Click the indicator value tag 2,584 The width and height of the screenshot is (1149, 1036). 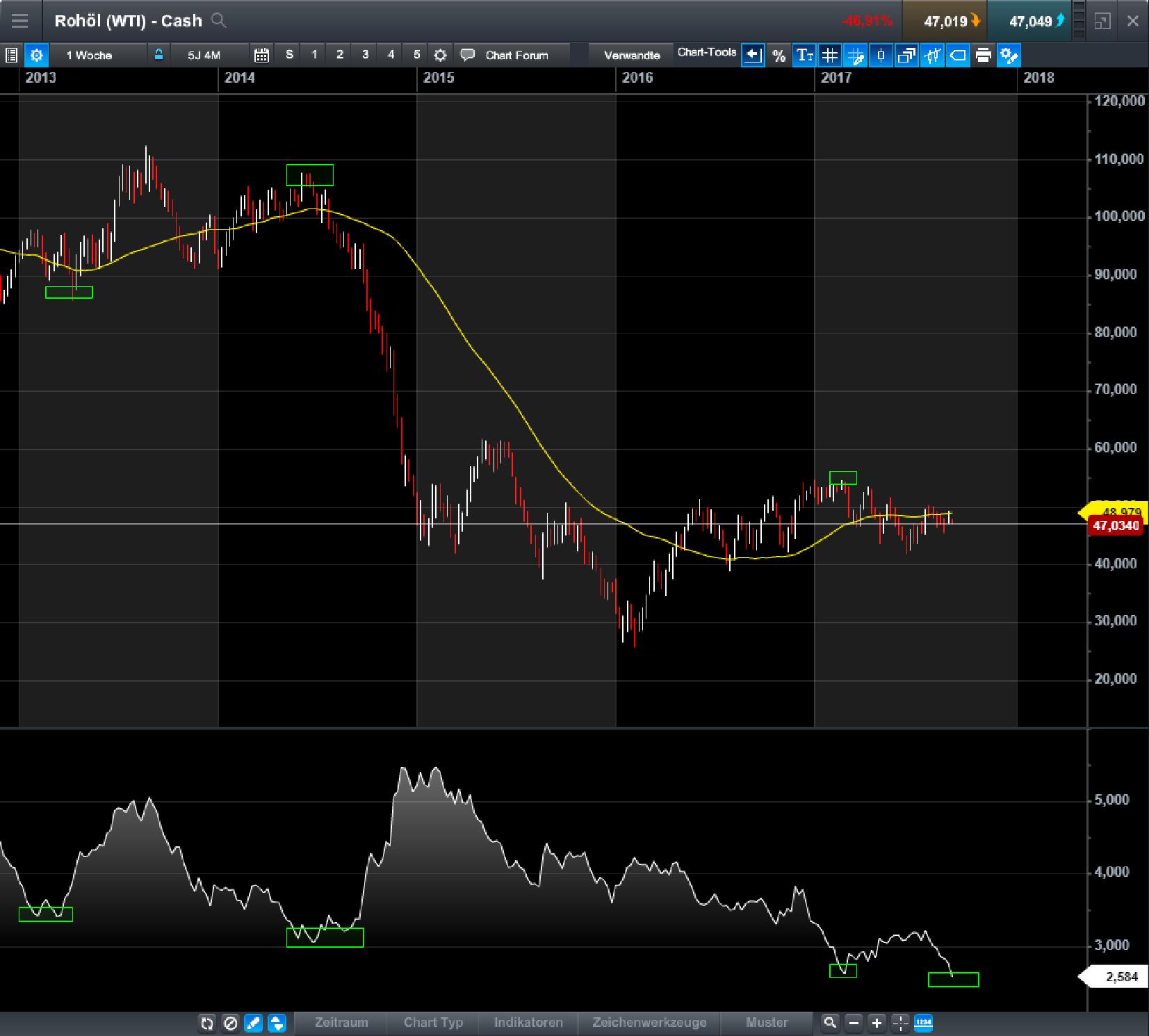tap(1113, 977)
